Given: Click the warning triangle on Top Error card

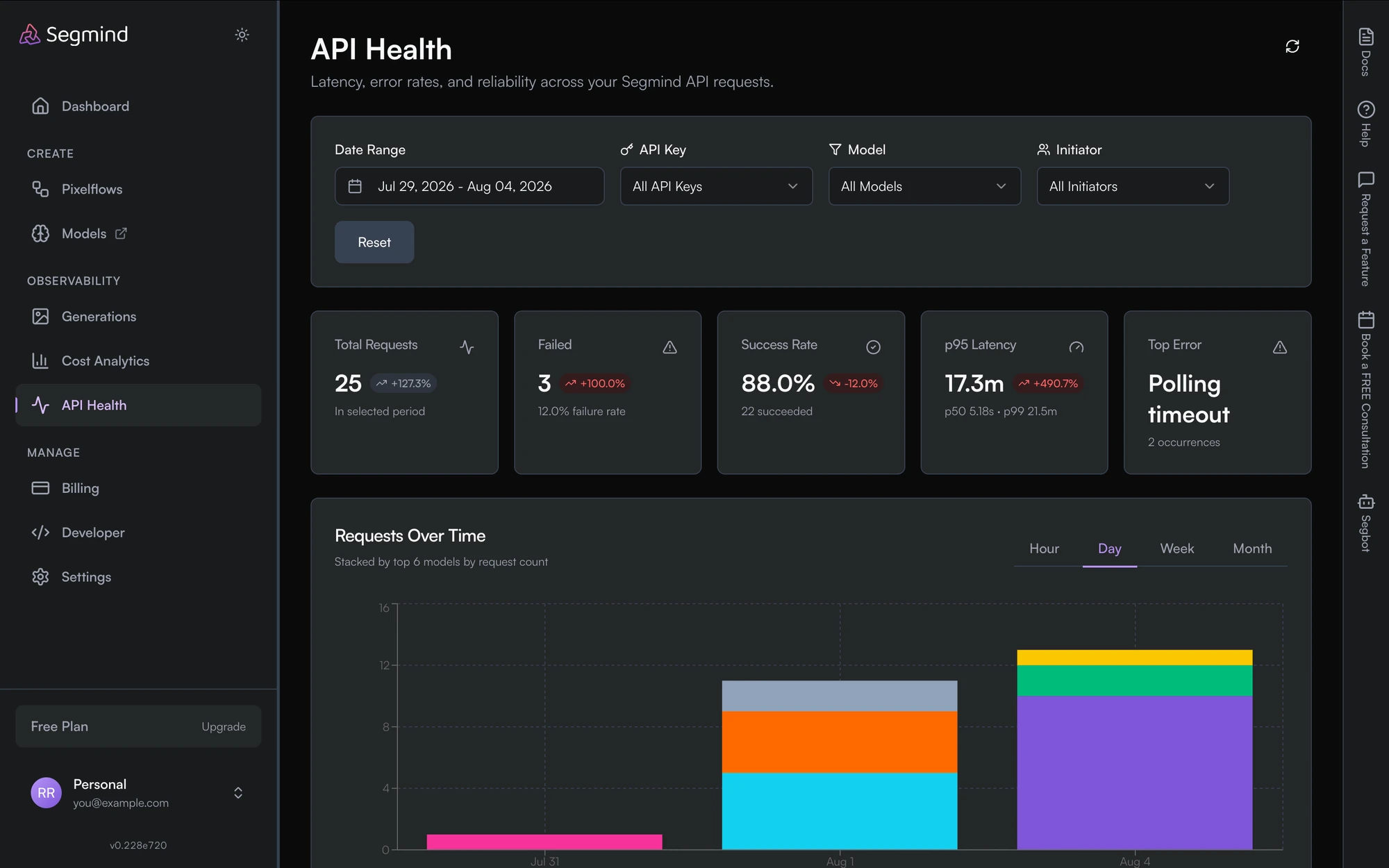Looking at the screenshot, I should [1279, 347].
